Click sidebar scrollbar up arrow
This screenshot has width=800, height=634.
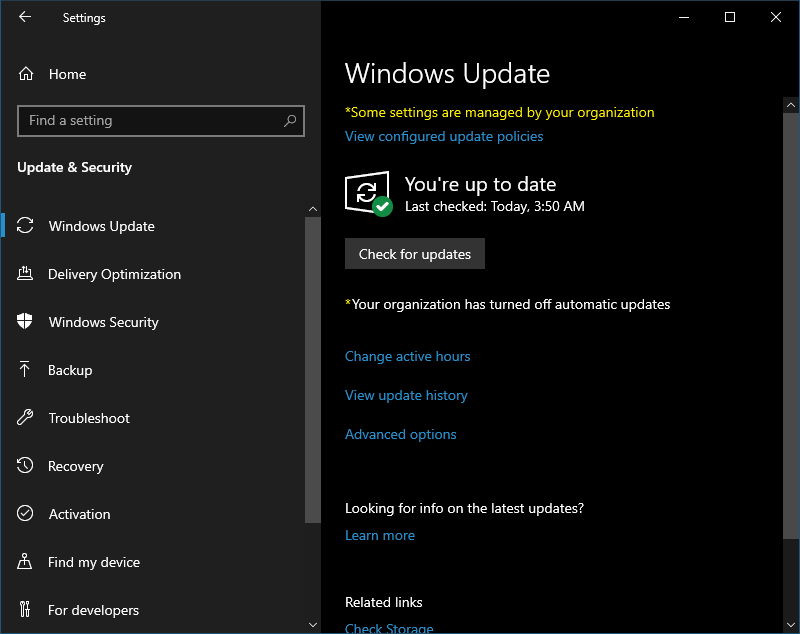pyautogui.click(x=313, y=209)
